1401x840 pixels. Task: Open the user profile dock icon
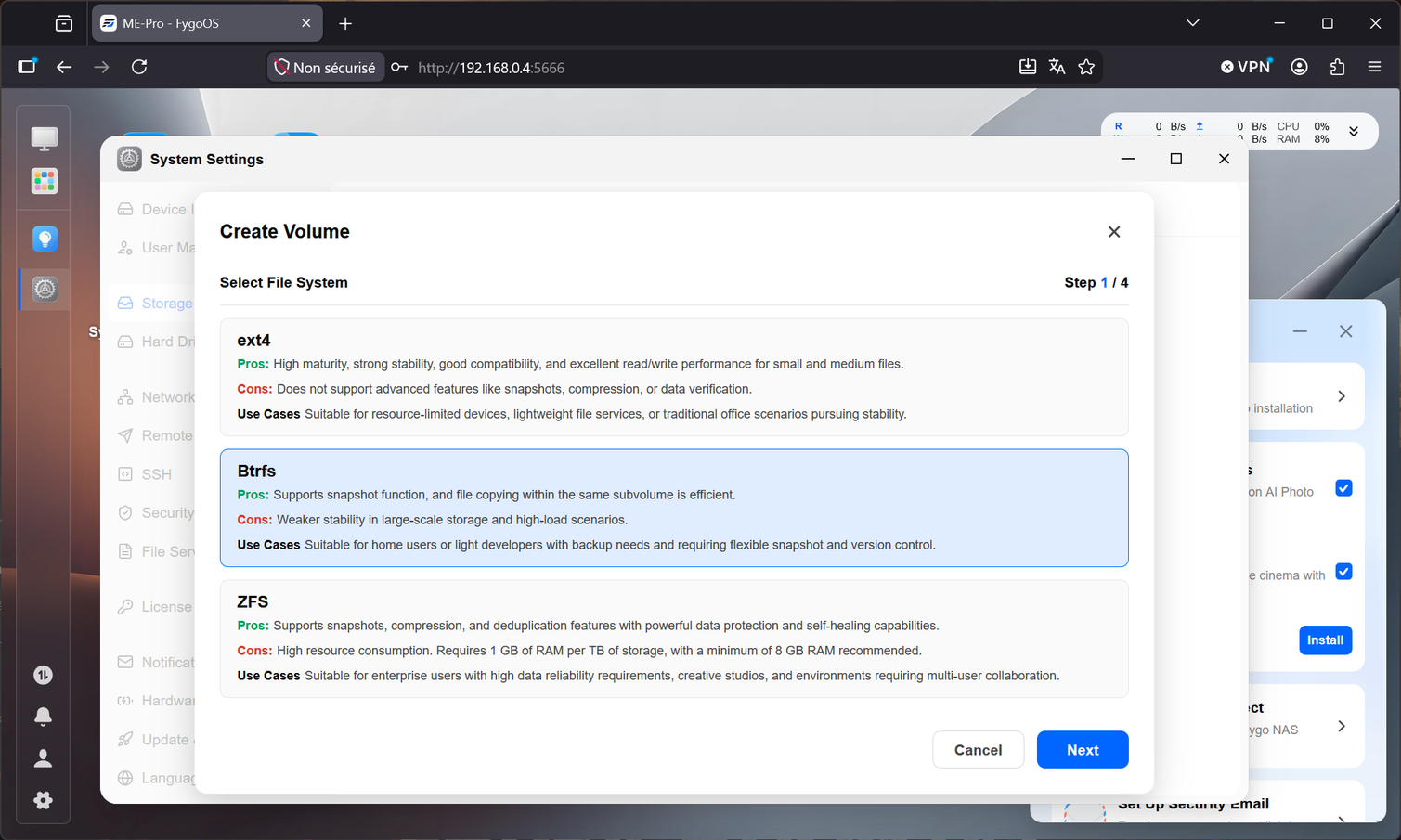tap(43, 758)
